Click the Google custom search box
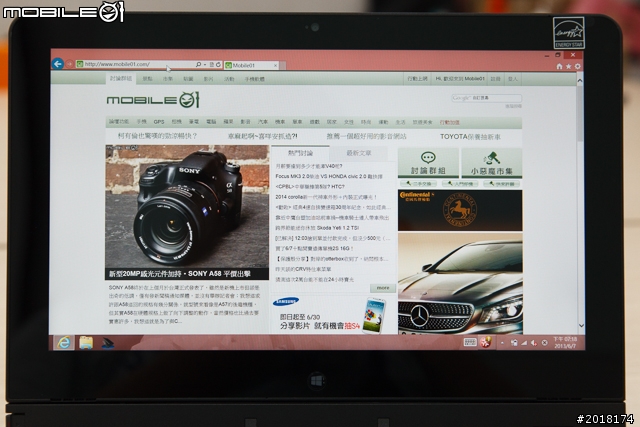 [x=487, y=98]
